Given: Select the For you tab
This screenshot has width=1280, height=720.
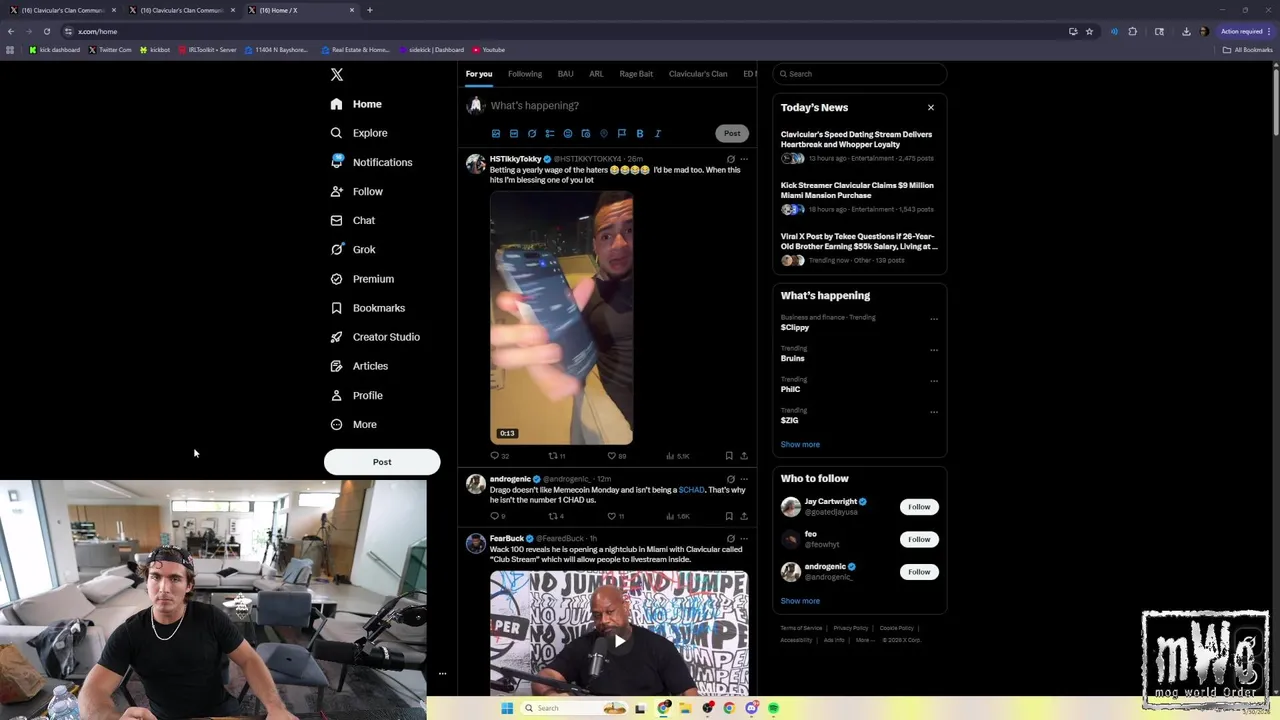Looking at the screenshot, I should pos(479,74).
